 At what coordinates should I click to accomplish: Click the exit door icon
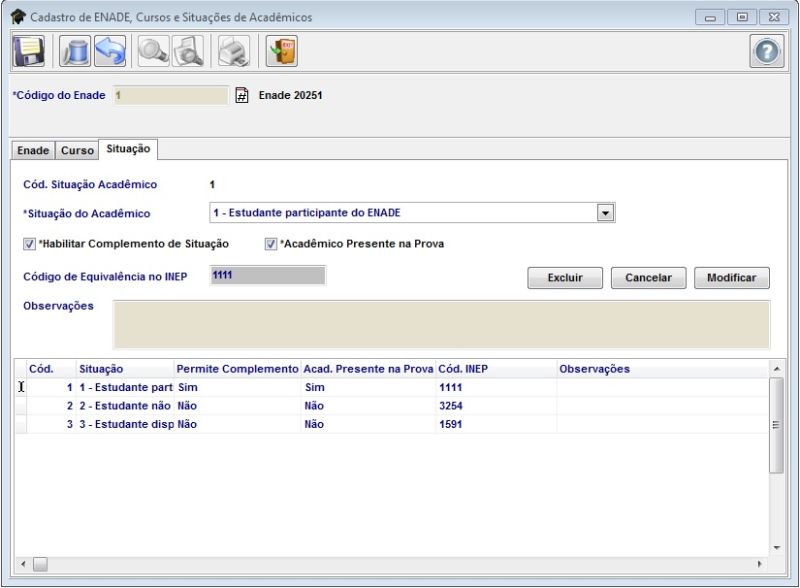pyautogui.click(x=281, y=51)
